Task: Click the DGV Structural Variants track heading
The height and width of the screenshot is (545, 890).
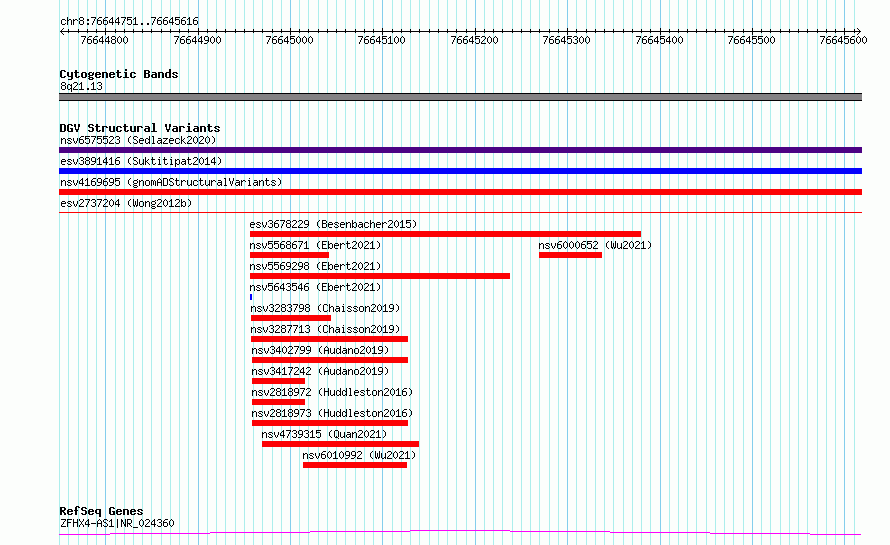Action: coord(140,128)
